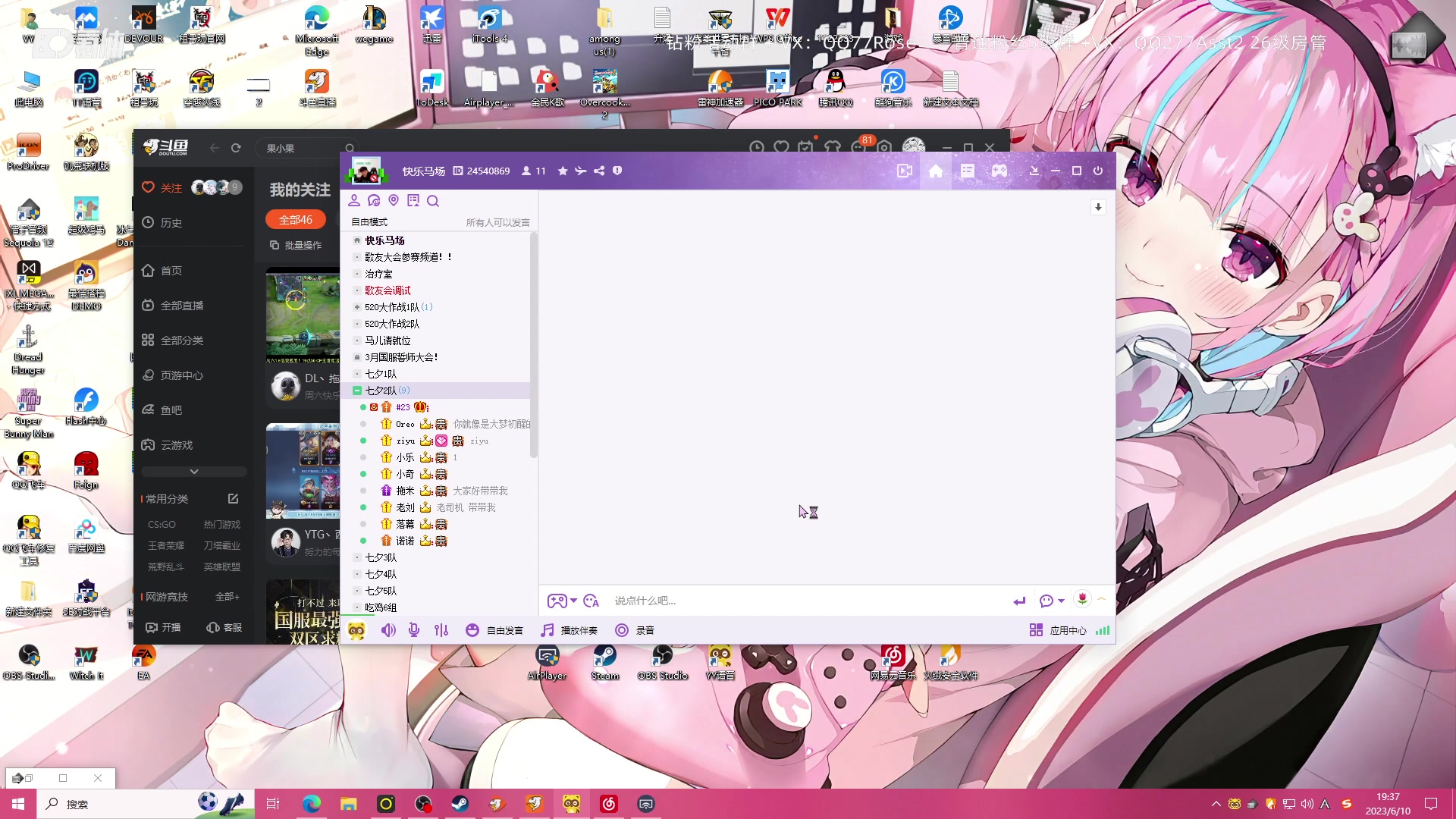Viewport: 1456px width, 819px height.
Task: Open the channel search magnifier icon
Action: click(x=433, y=201)
